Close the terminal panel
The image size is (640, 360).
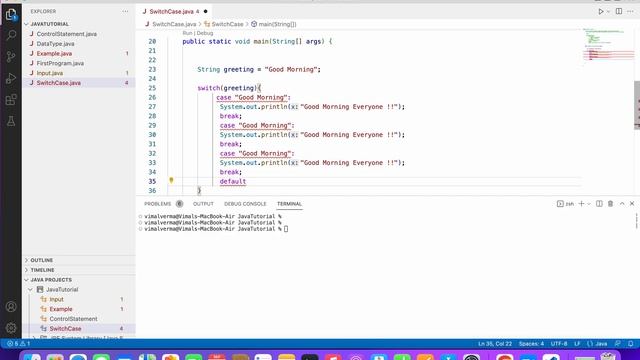(x=632, y=204)
